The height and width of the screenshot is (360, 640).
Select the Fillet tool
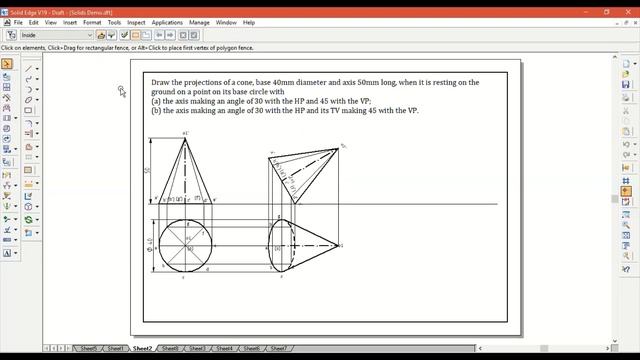point(28,123)
